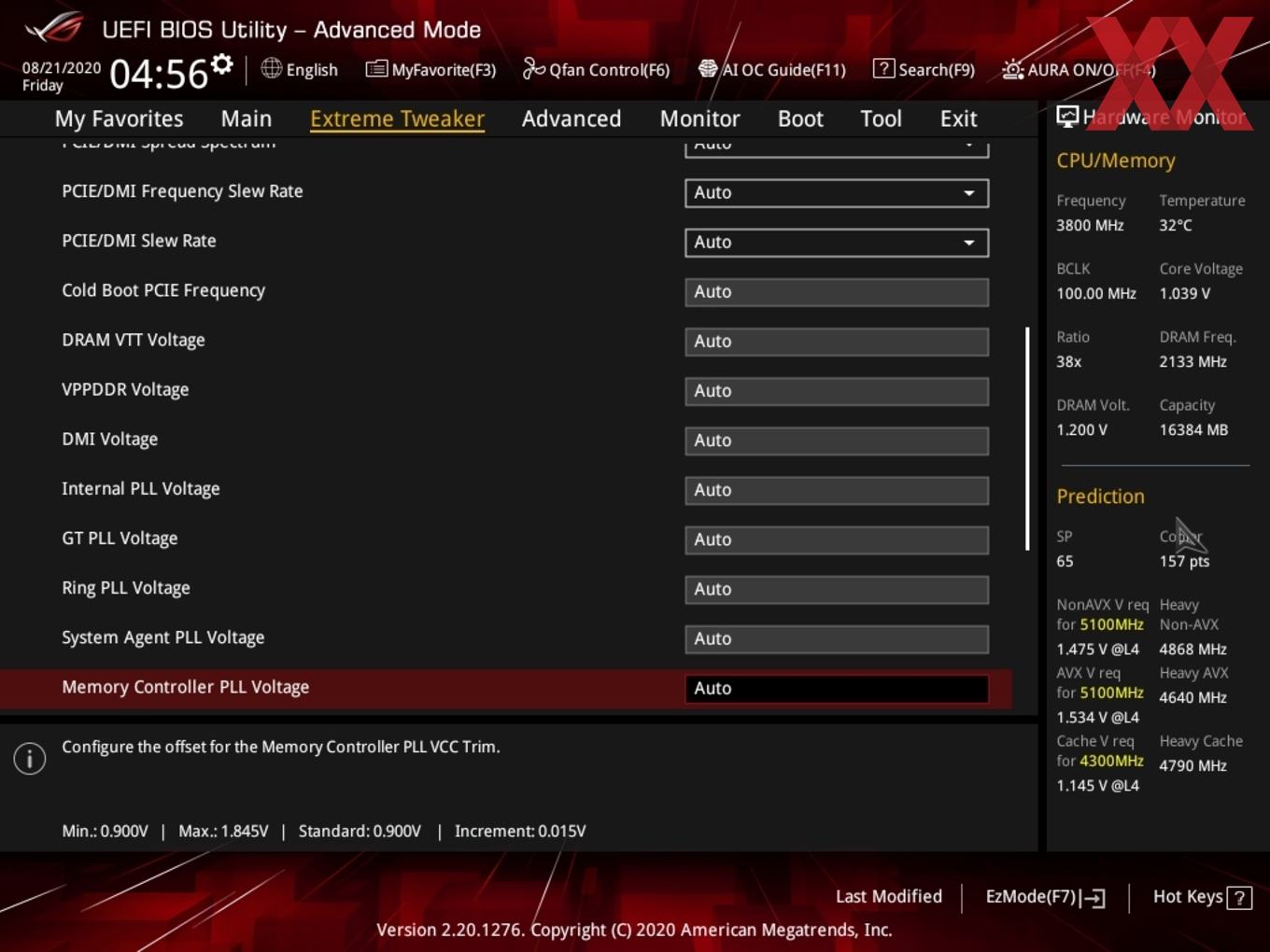Click Internal PLL Voltage value field

click(x=837, y=490)
